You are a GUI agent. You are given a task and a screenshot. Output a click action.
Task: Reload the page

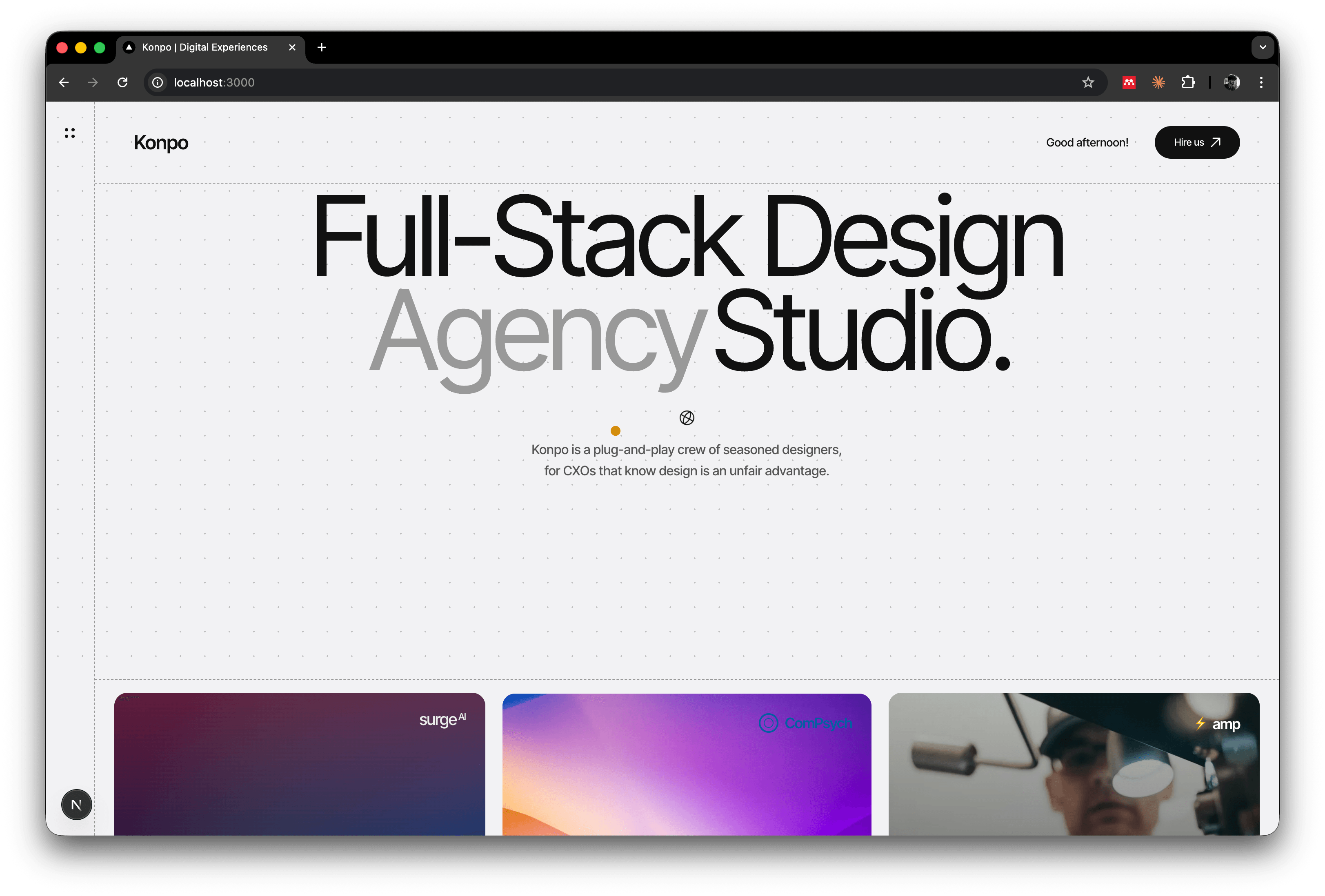122,83
